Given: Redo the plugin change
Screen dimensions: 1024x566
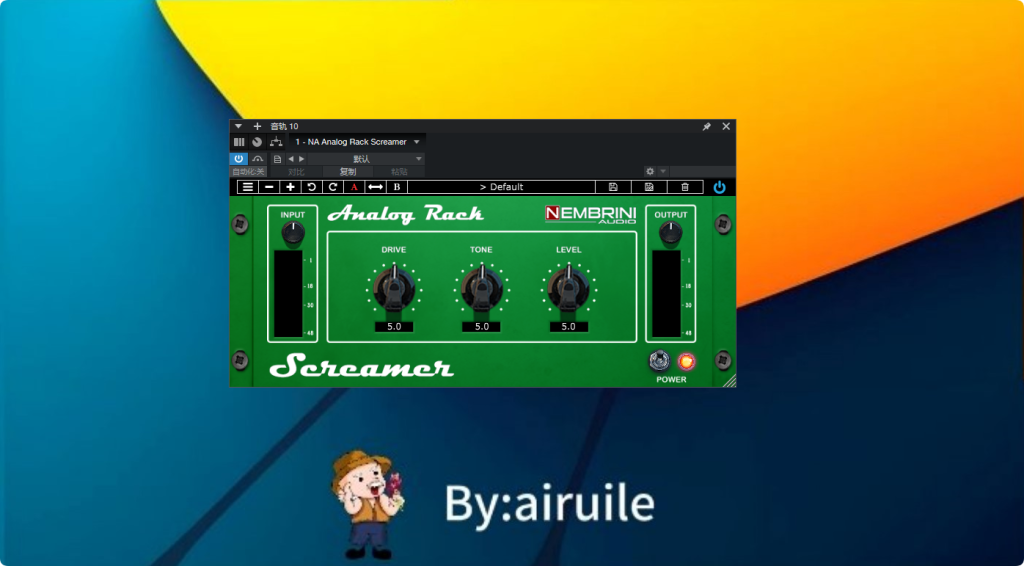Looking at the screenshot, I should (332, 187).
